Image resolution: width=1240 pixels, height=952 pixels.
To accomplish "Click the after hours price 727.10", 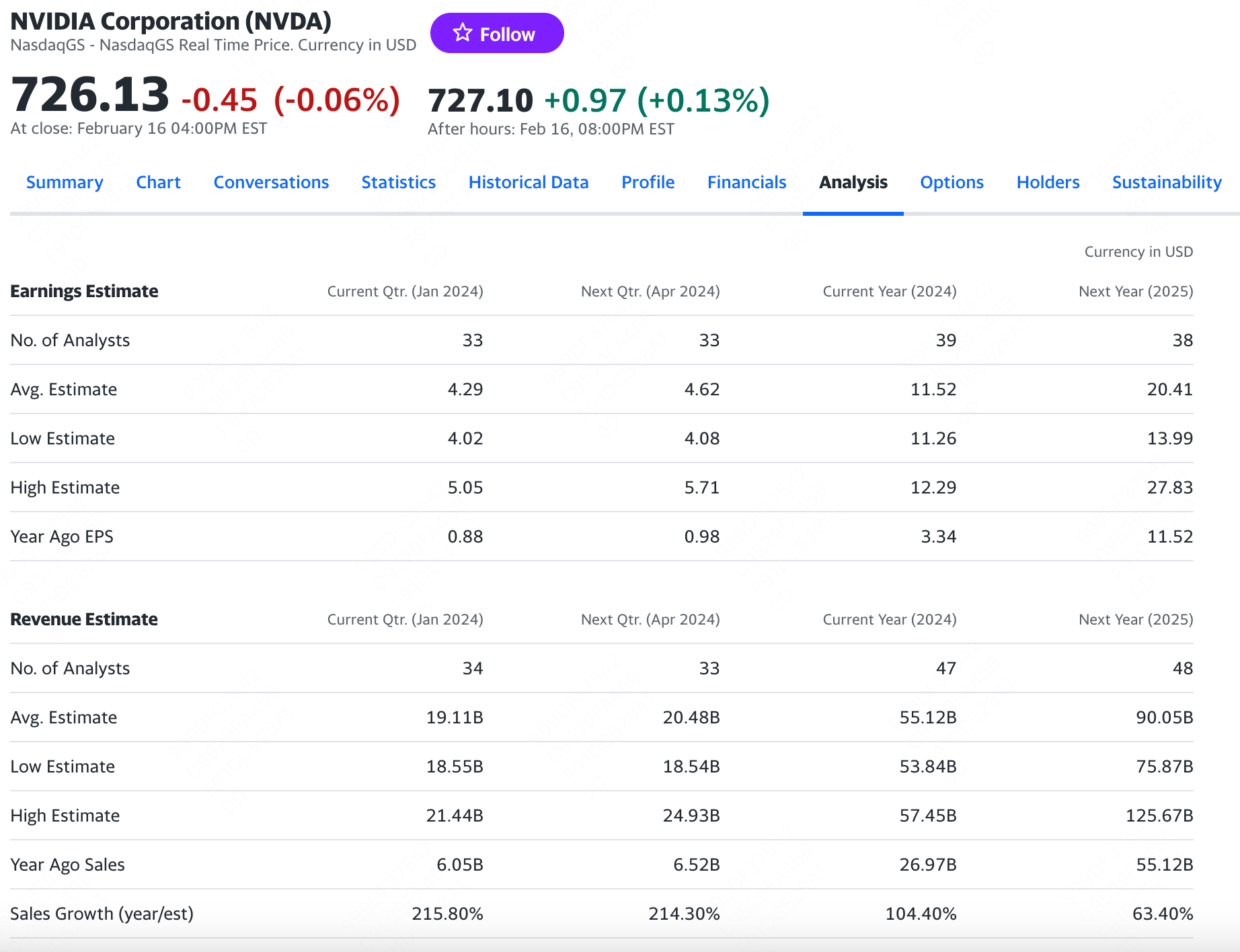I will pyautogui.click(x=480, y=100).
